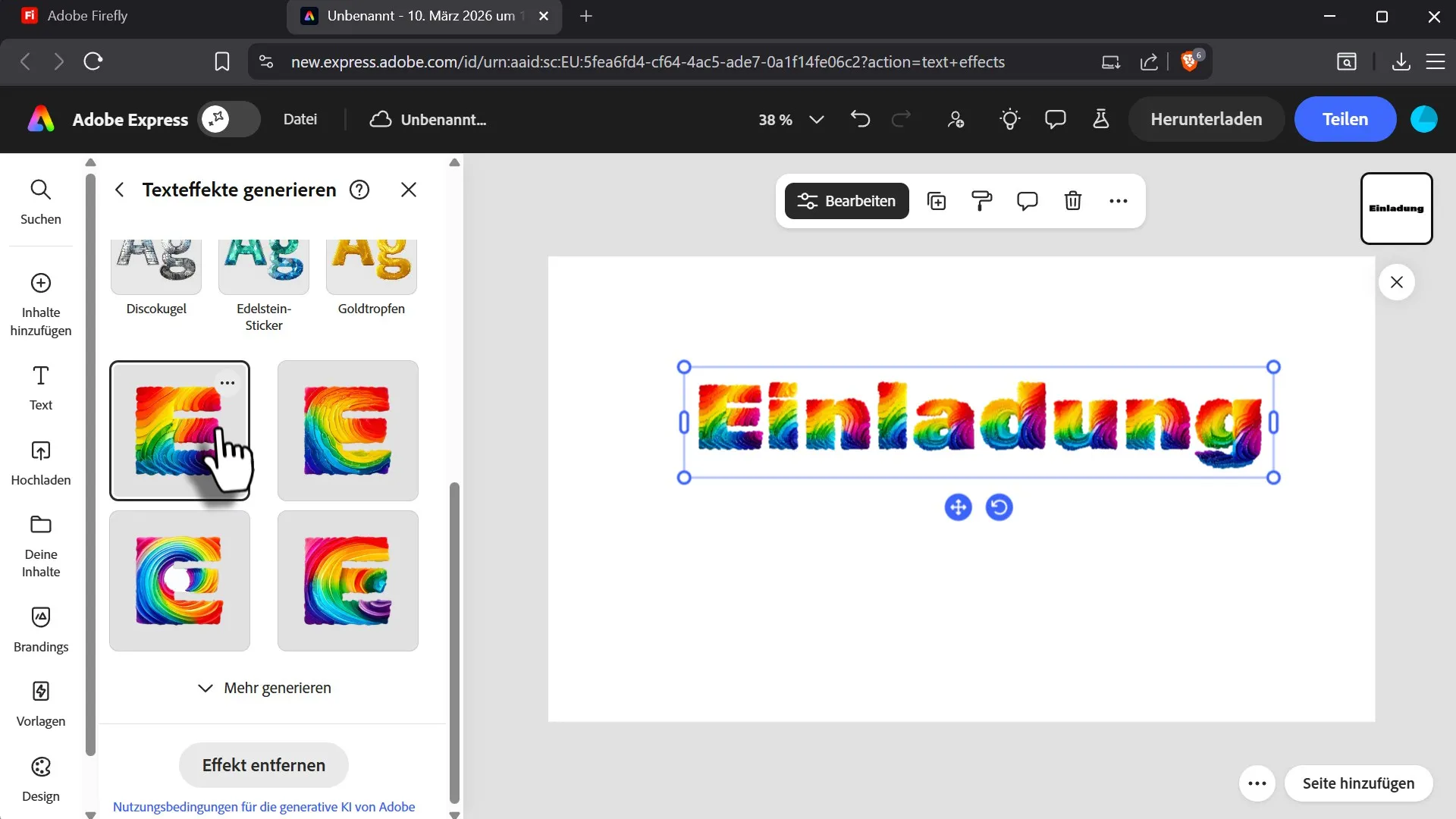Click the duplicate icon in floating toolbar
The height and width of the screenshot is (819, 1456).
(937, 201)
